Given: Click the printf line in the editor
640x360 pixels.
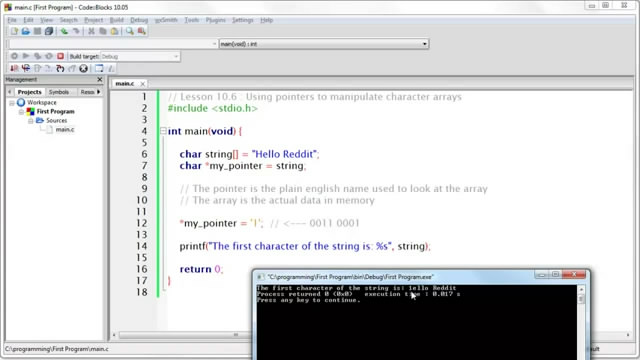Looking at the screenshot, I should 305,246.
